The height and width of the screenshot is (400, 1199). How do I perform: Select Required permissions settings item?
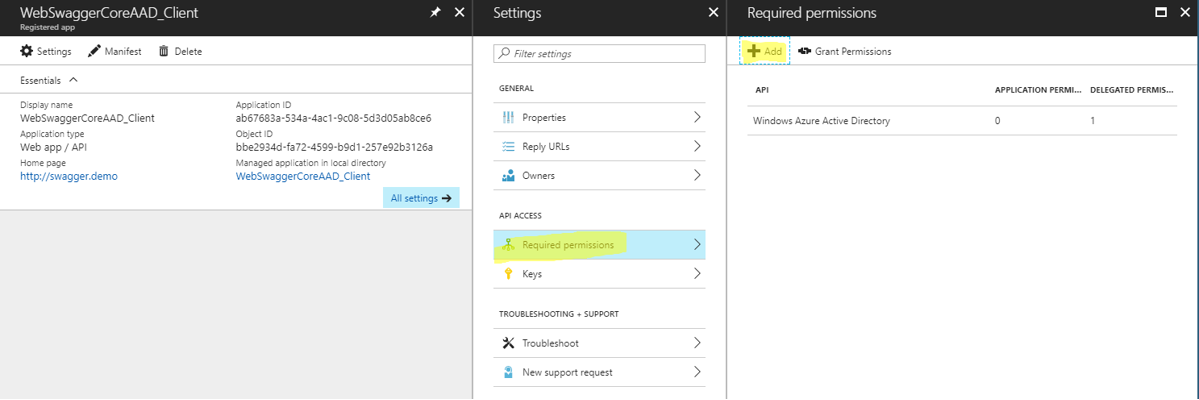pyautogui.click(x=600, y=245)
